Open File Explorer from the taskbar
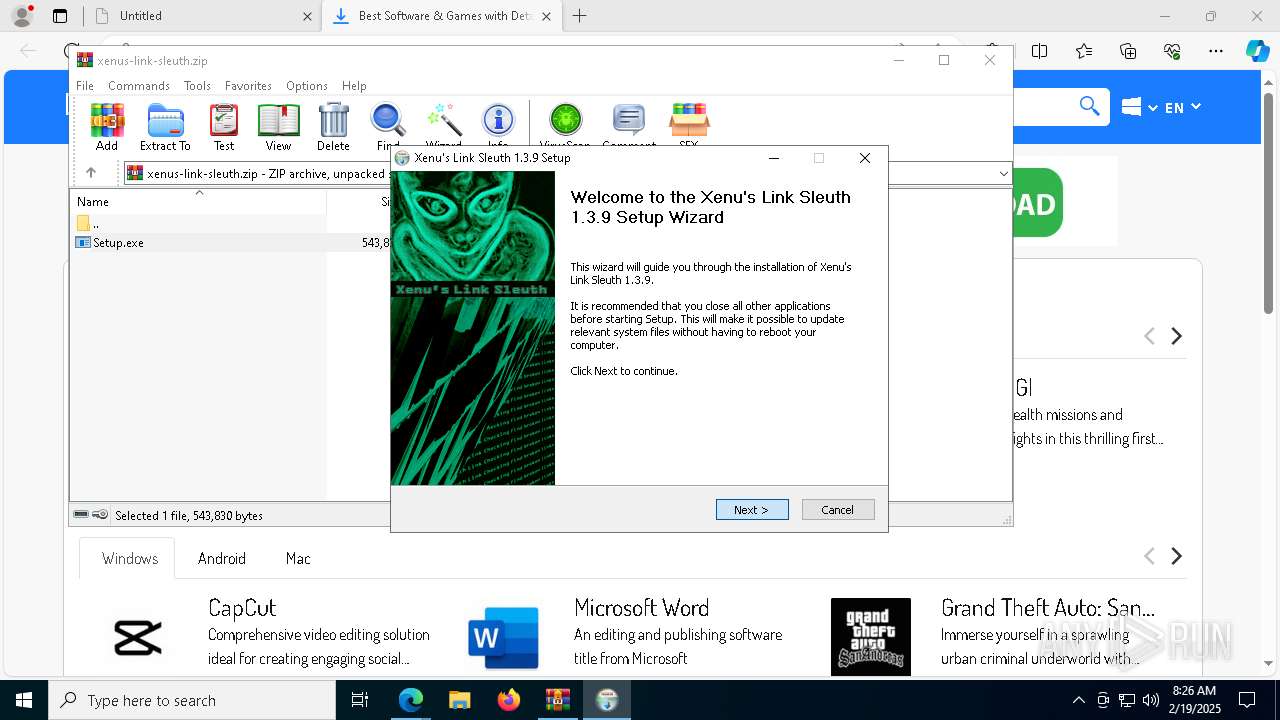Viewport: 1280px width, 720px height. coord(459,700)
